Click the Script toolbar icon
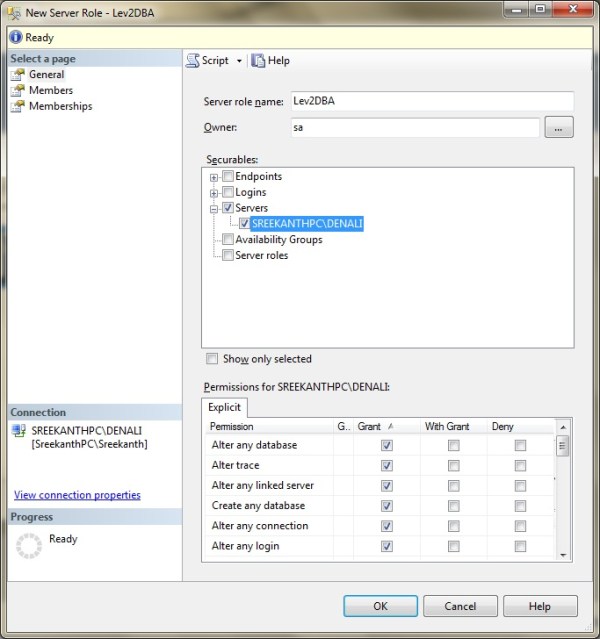Screen dimensions: 600x639 [x=193, y=61]
